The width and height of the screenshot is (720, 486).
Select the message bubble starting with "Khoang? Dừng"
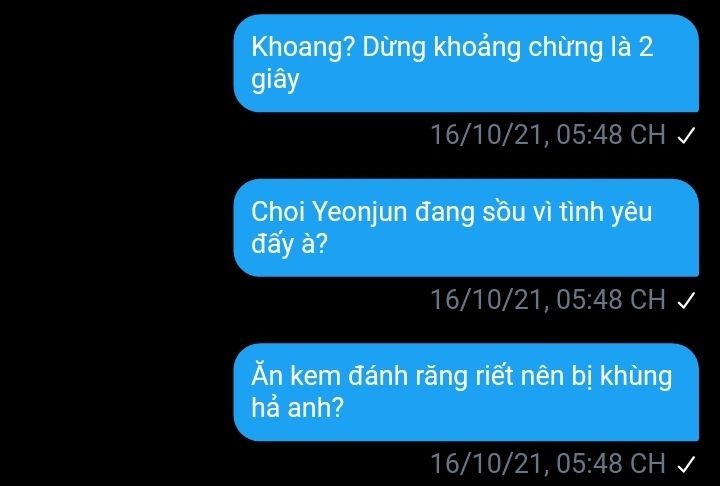(466, 63)
